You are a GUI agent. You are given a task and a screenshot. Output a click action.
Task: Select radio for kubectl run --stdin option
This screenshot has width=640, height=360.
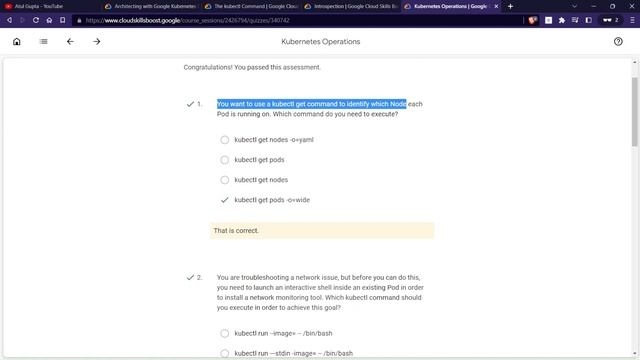[x=224, y=353]
